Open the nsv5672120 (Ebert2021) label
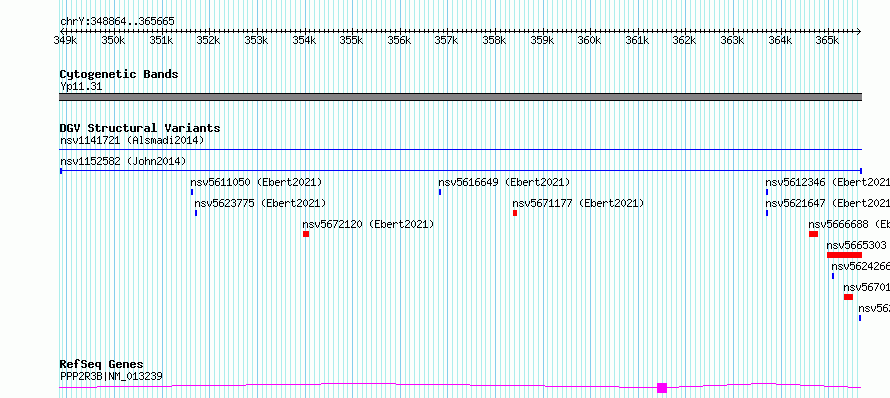 368,224
